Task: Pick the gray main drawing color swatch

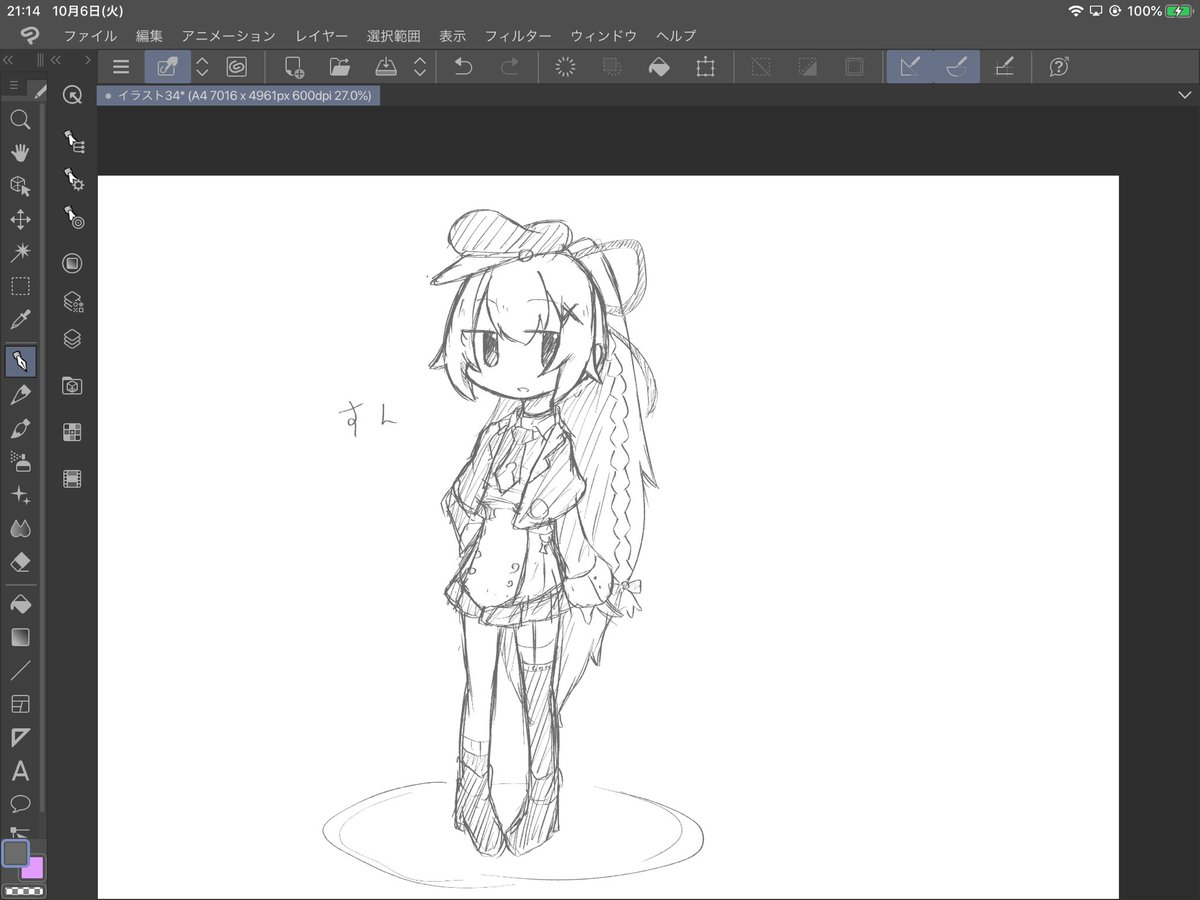Action: click(x=16, y=853)
